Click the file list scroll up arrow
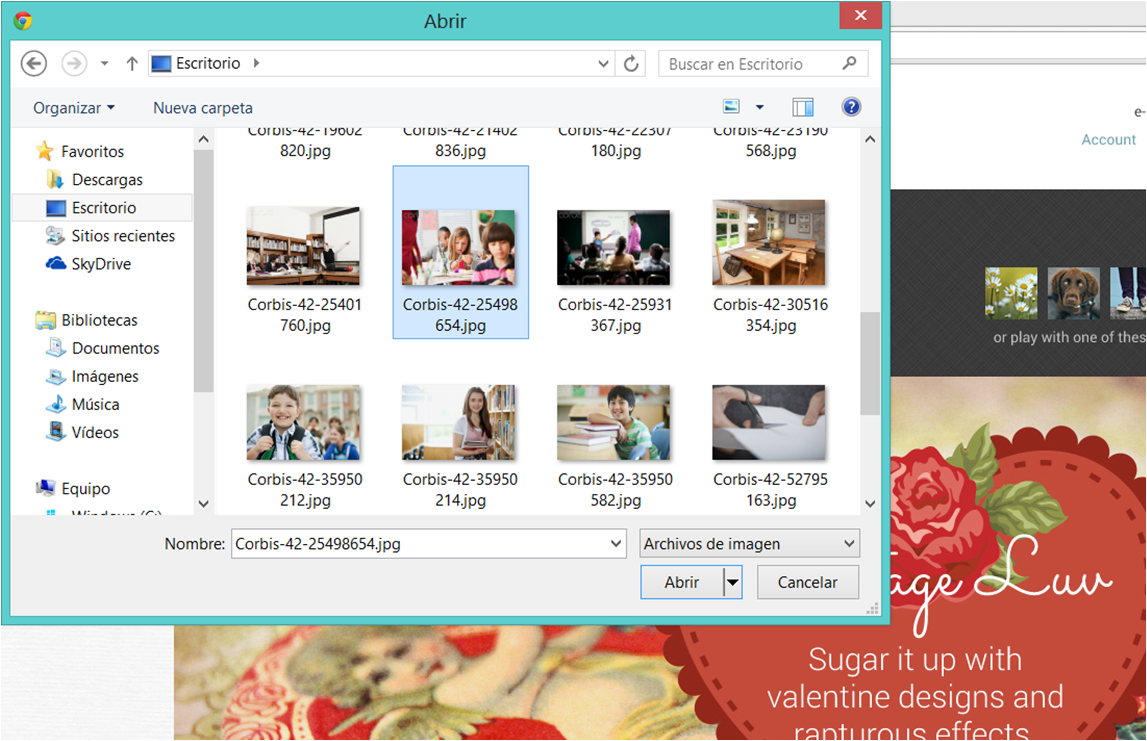Image resolution: width=1147 pixels, height=741 pixels. point(870,139)
